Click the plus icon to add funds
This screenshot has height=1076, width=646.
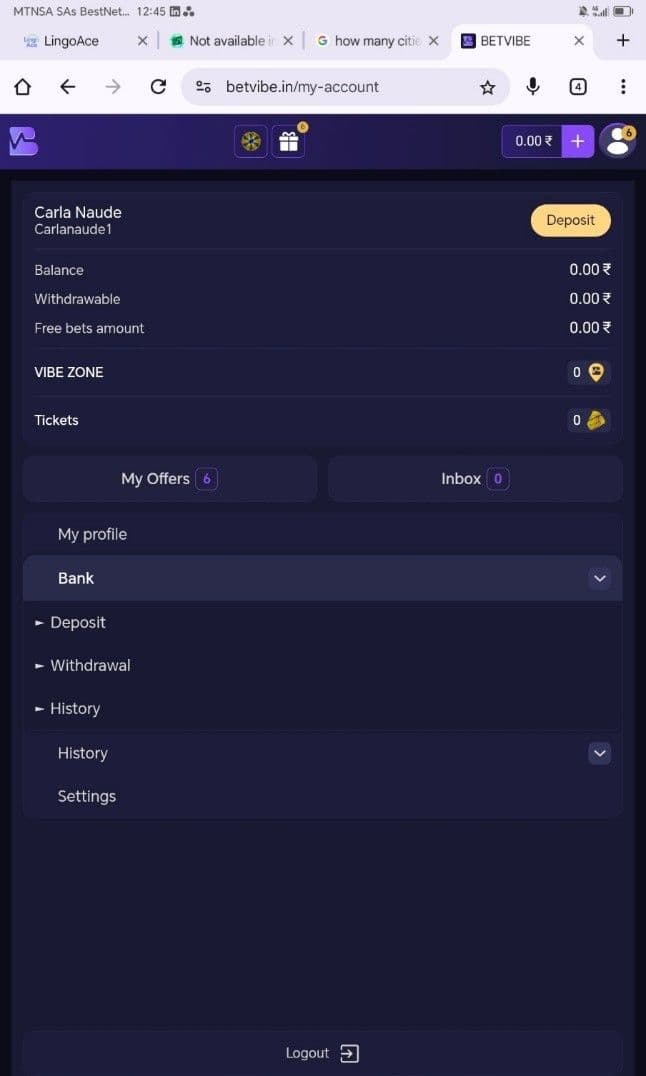[x=577, y=141]
